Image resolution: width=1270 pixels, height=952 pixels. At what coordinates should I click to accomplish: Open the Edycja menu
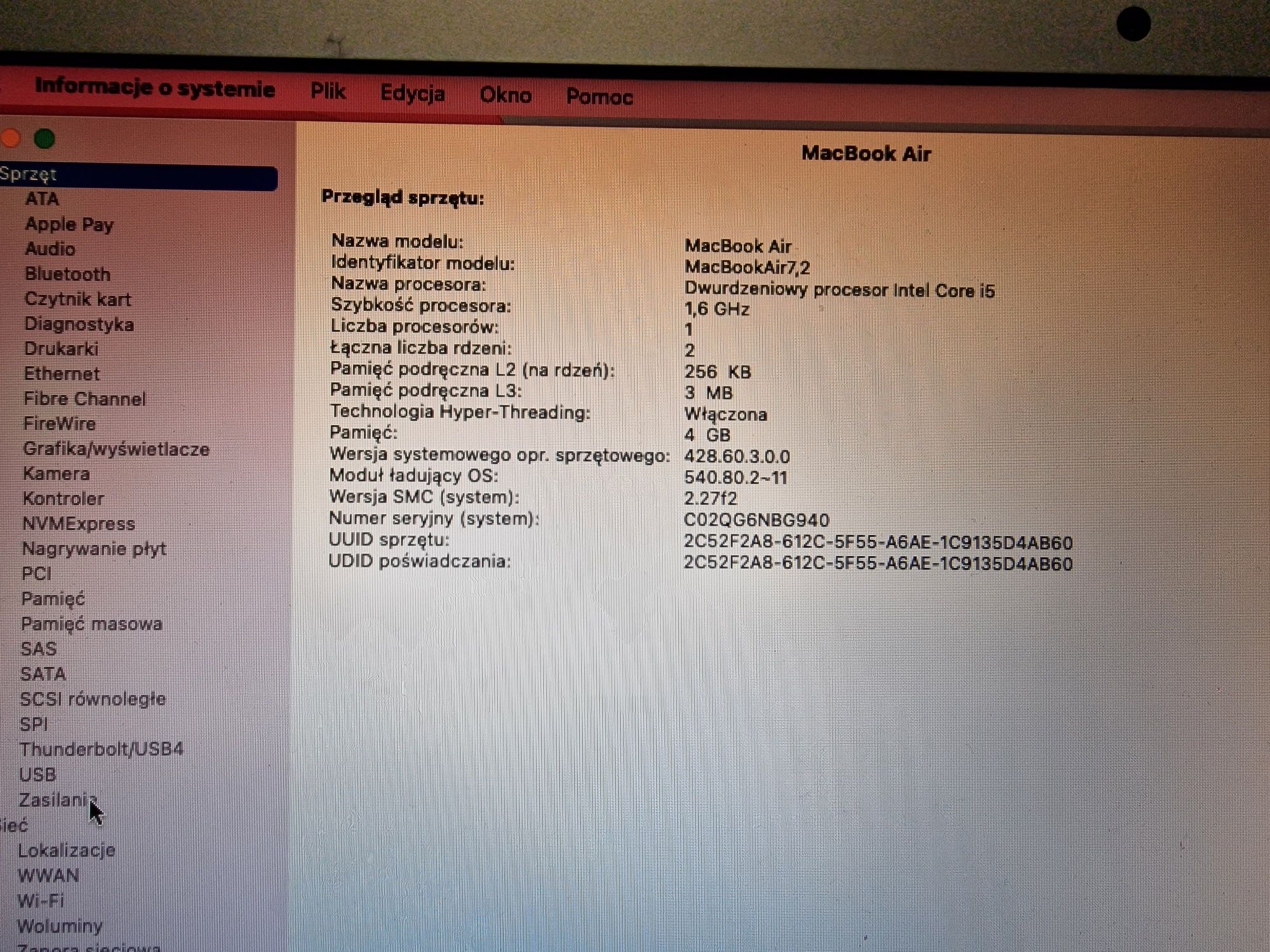tap(413, 93)
